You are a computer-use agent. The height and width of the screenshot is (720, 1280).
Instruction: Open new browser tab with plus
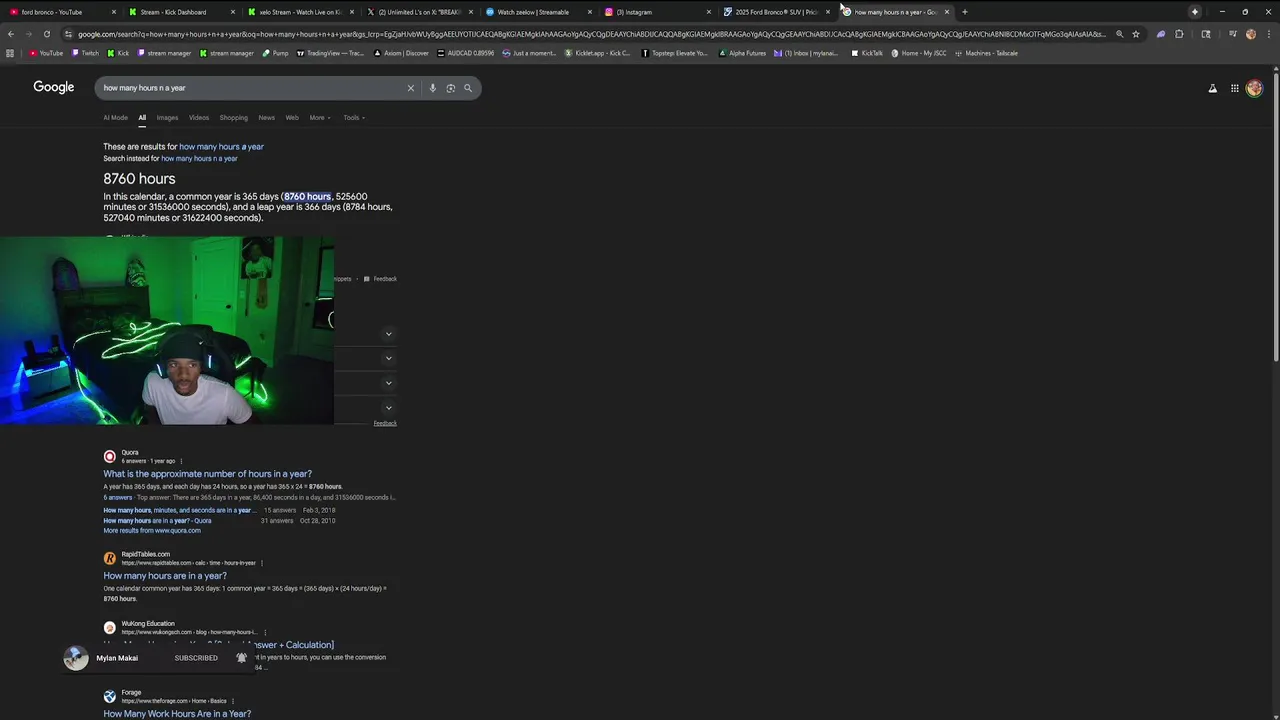pos(965,12)
